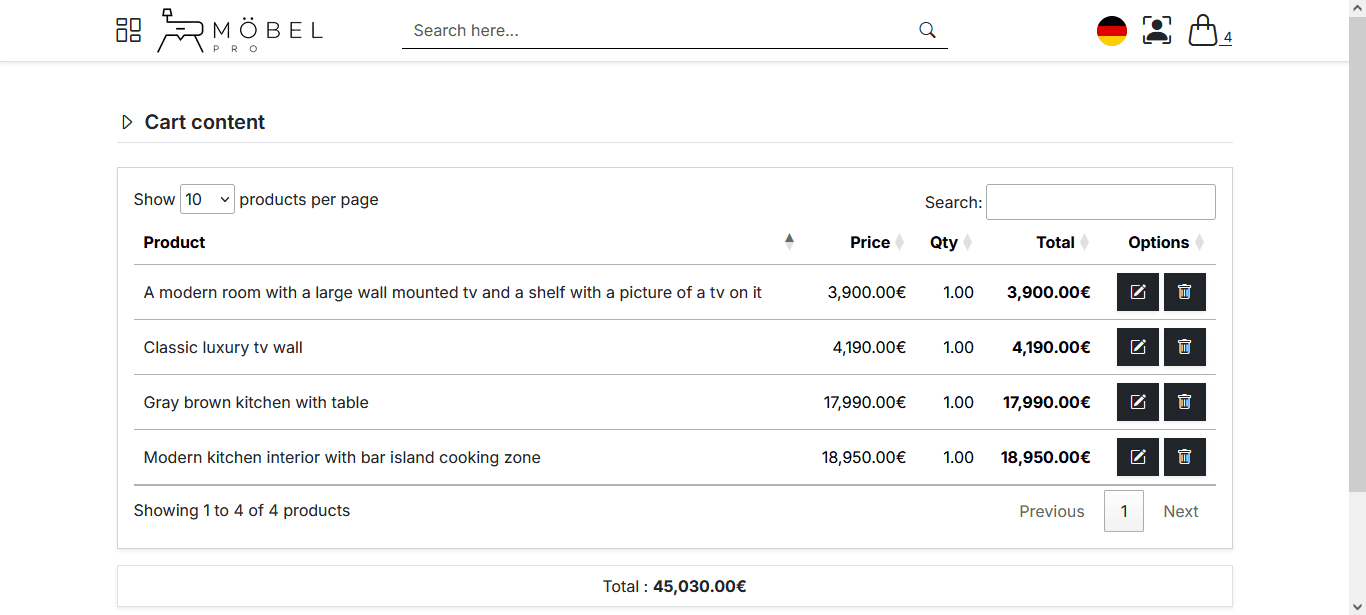This screenshot has height=615, width=1366.
Task: Delete the Classic luxury tv wall item
Action: coord(1185,347)
